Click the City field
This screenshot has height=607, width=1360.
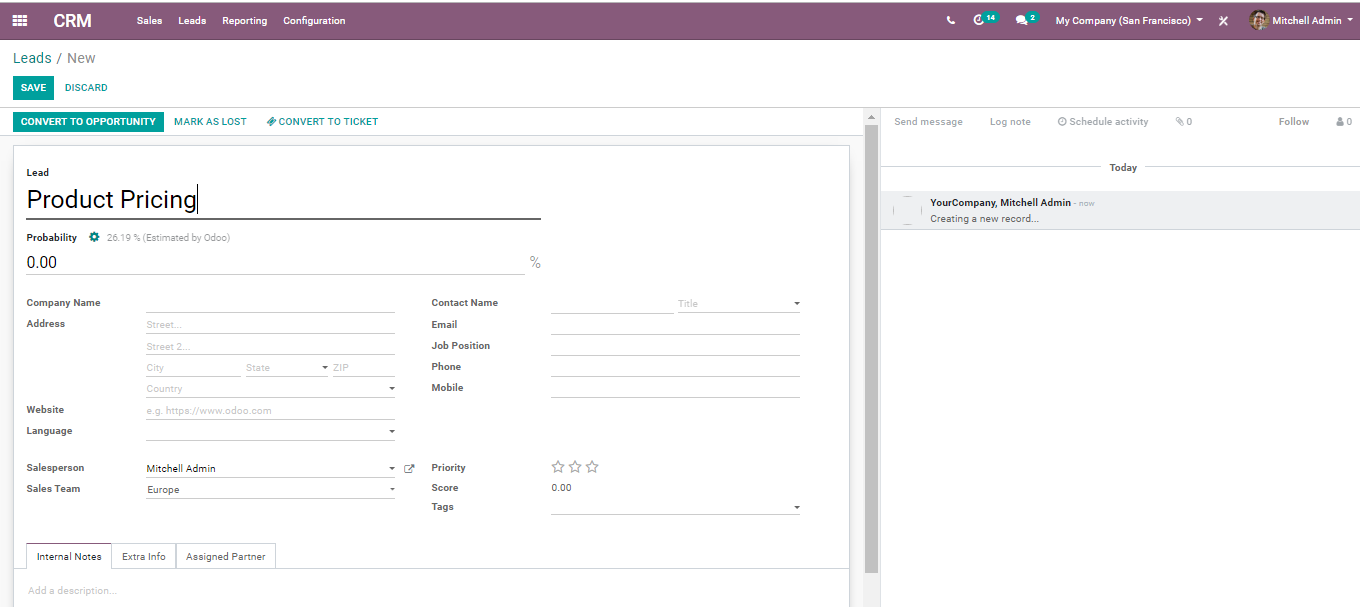tap(193, 368)
